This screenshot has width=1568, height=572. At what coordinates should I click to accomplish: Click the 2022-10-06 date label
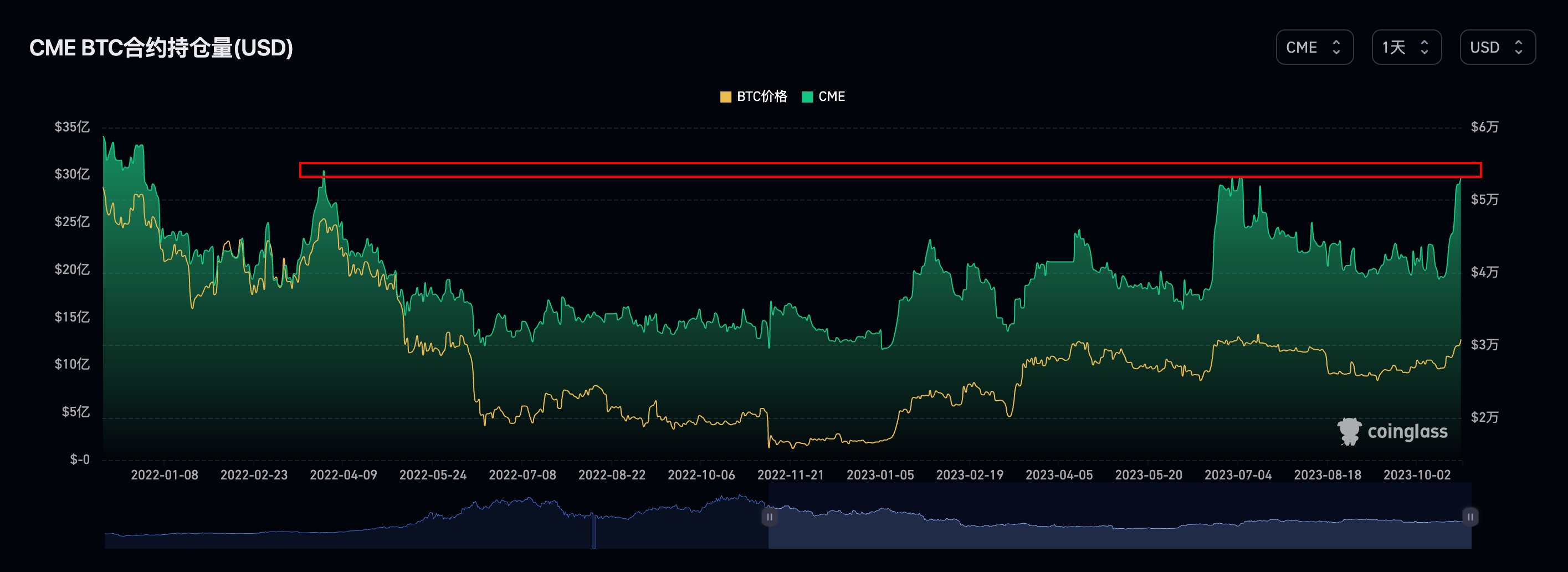click(701, 475)
